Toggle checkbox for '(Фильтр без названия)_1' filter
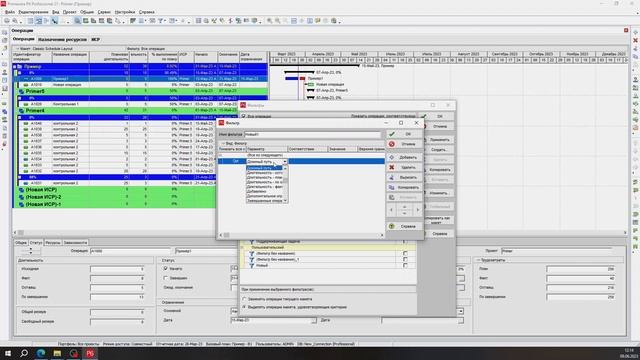640x360 pixels. 405,259
